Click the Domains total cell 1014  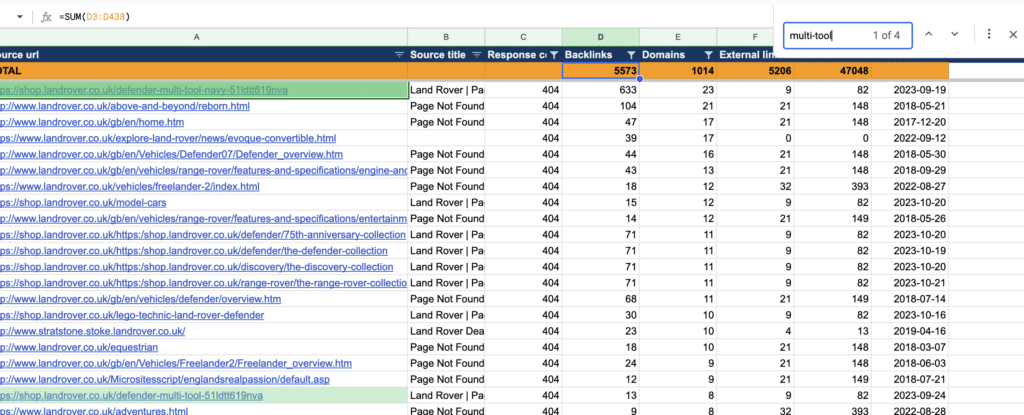(x=677, y=71)
